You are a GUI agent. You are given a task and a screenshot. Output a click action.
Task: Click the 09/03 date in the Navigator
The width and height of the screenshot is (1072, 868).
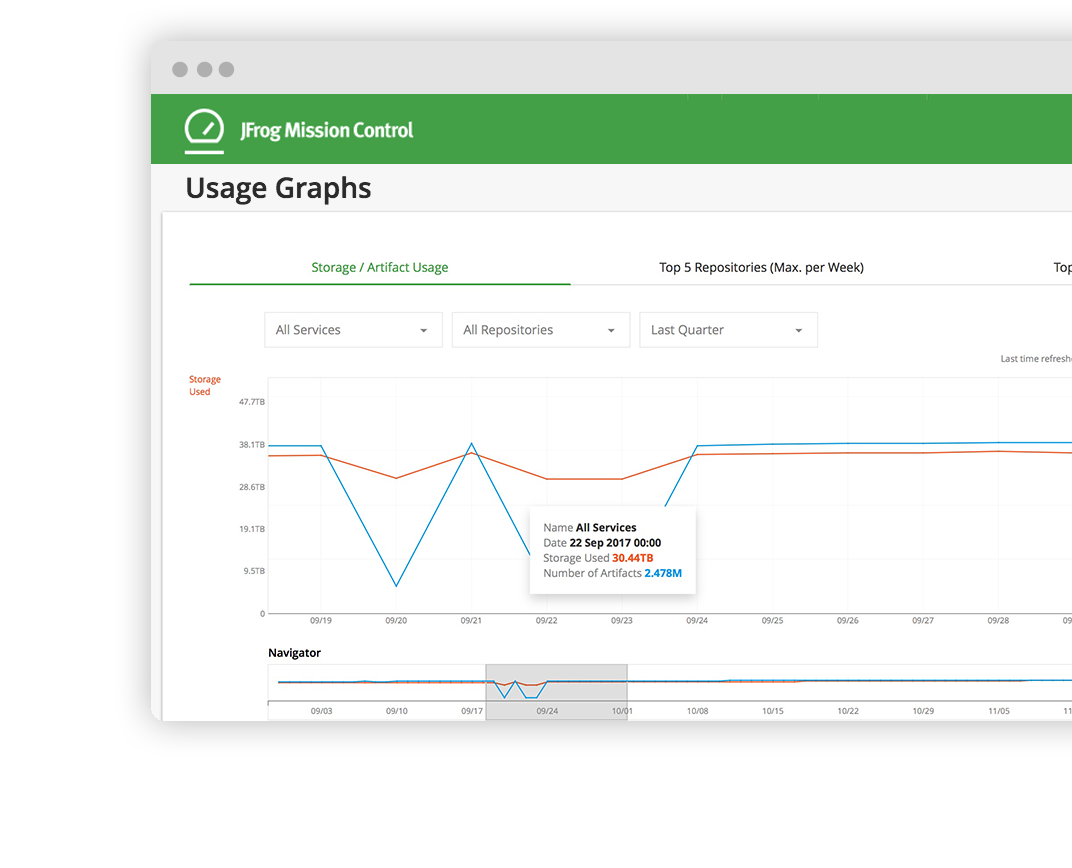[x=321, y=711]
